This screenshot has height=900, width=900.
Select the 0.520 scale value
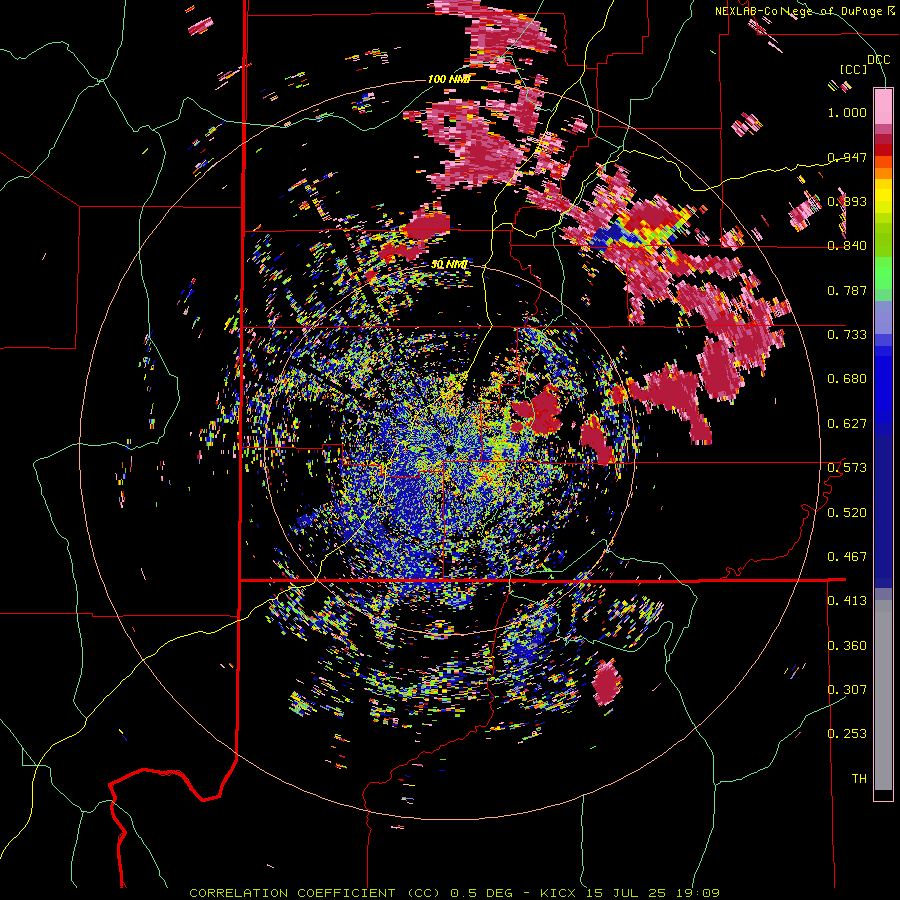point(847,513)
